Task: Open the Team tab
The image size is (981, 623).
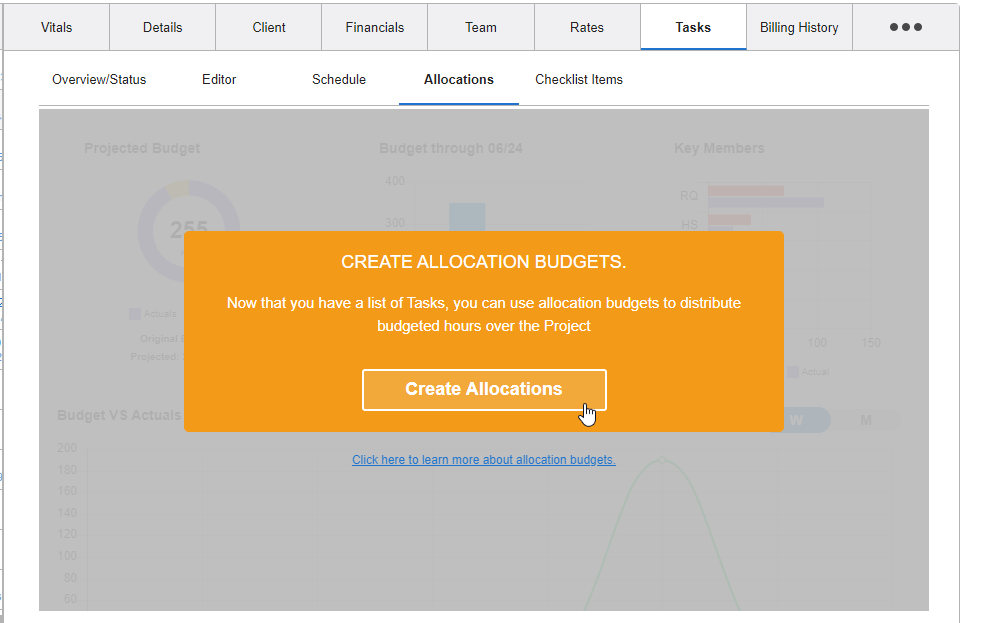Action: (x=480, y=27)
